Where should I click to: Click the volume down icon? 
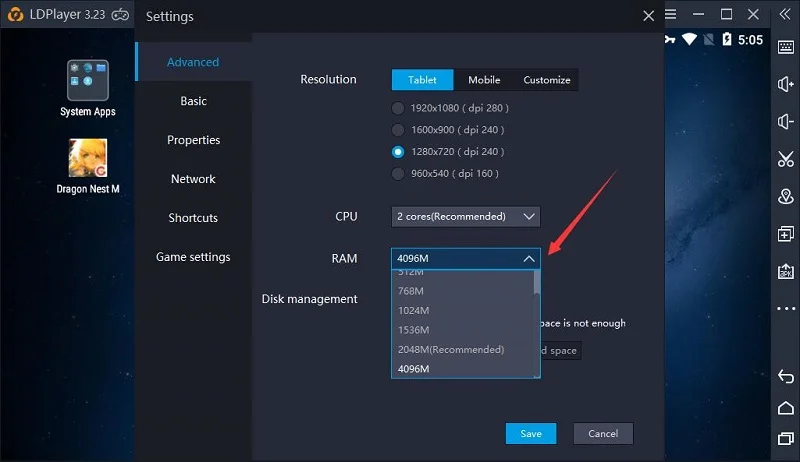[x=786, y=121]
